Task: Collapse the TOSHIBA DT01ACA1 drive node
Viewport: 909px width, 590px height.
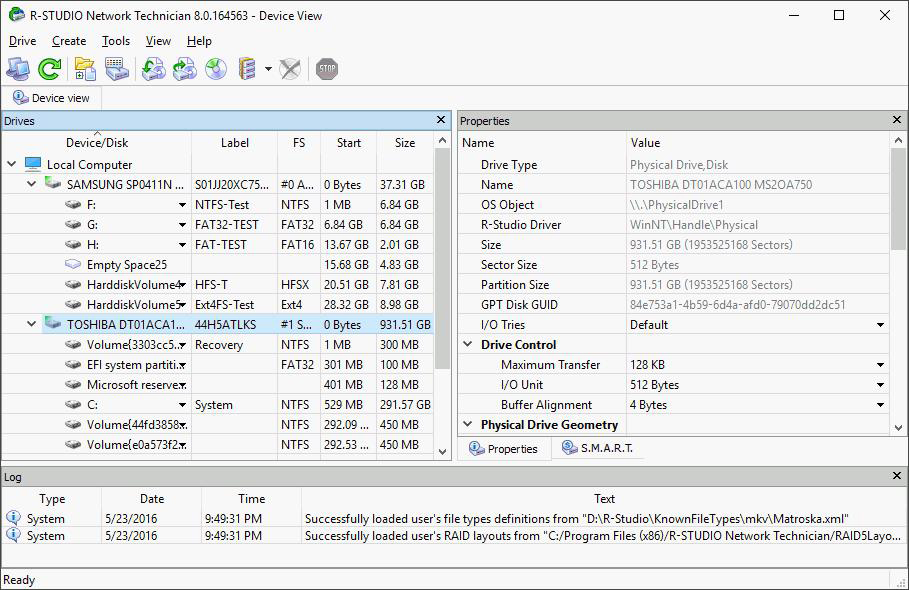Action: (x=32, y=324)
